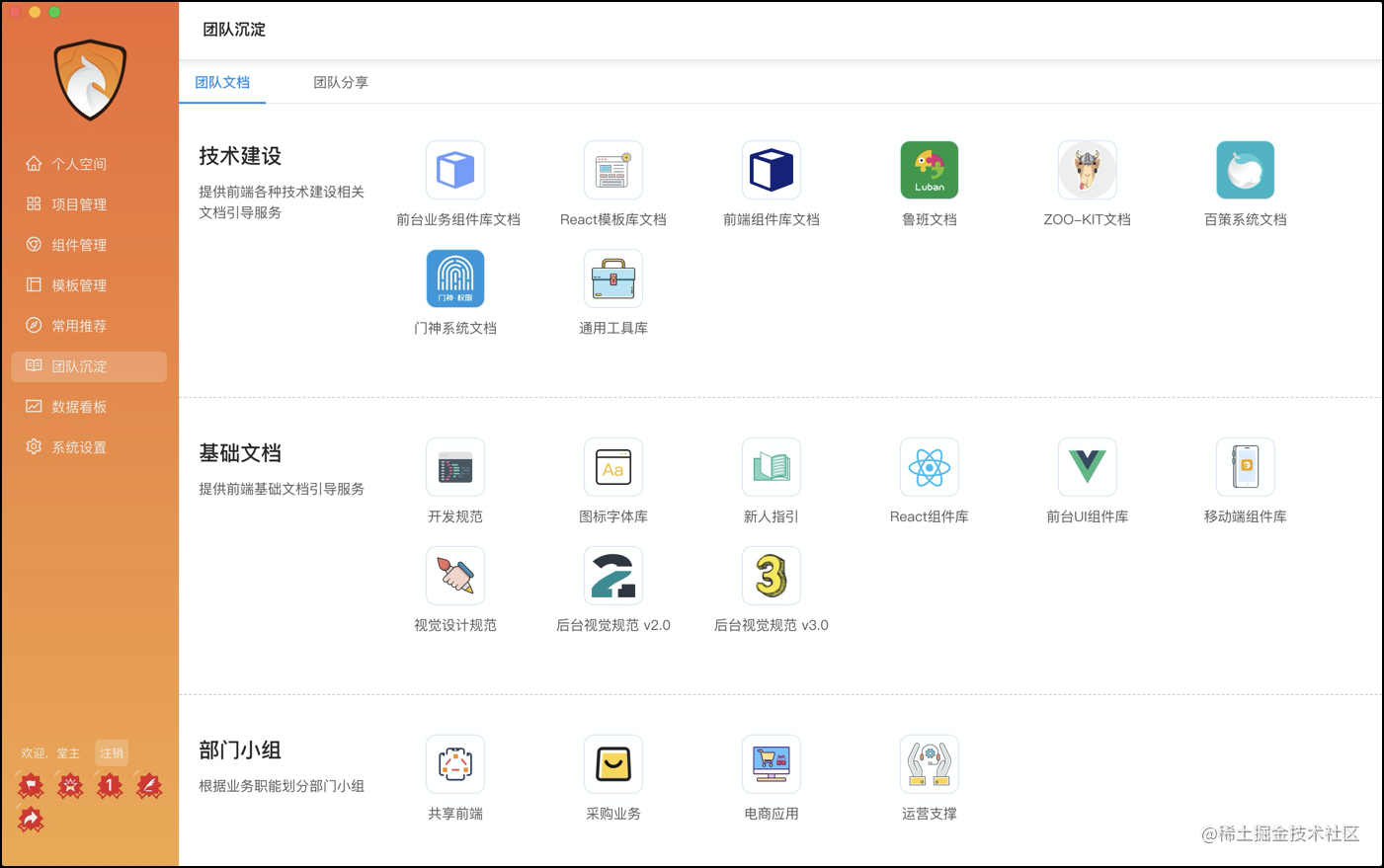This screenshot has height=868, width=1384.
Task: Open React组件库 atom icon
Action: [930, 467]
